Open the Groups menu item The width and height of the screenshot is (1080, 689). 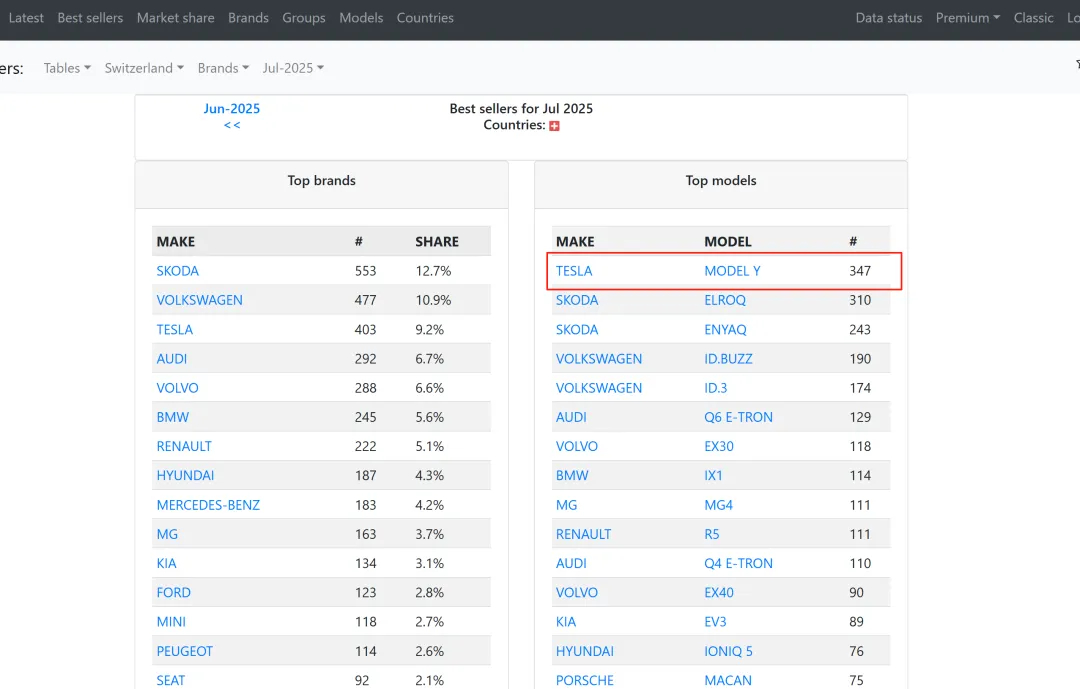(304, 18)
